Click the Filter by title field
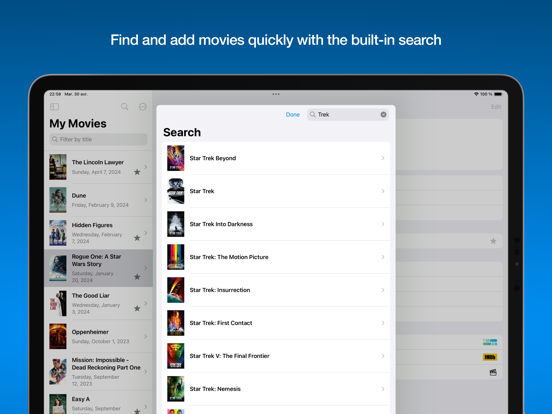 coord(98,139)
